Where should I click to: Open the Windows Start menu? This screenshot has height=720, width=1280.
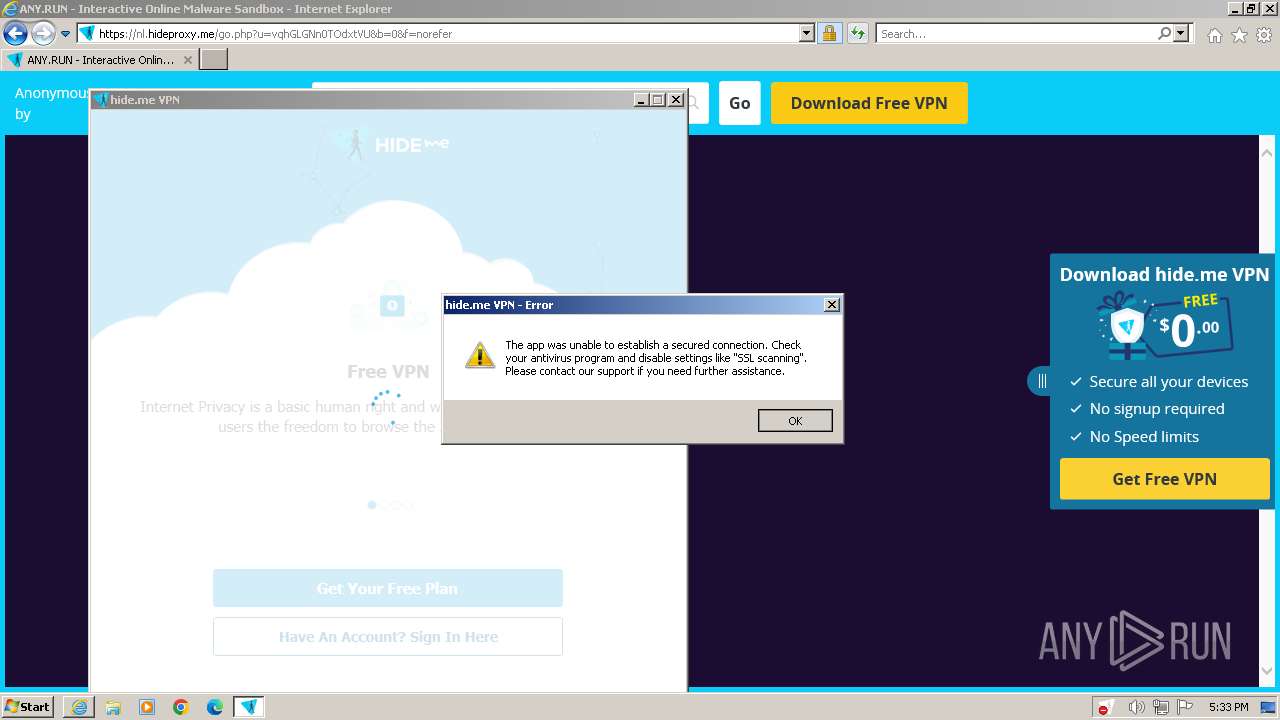click(28, 707)
